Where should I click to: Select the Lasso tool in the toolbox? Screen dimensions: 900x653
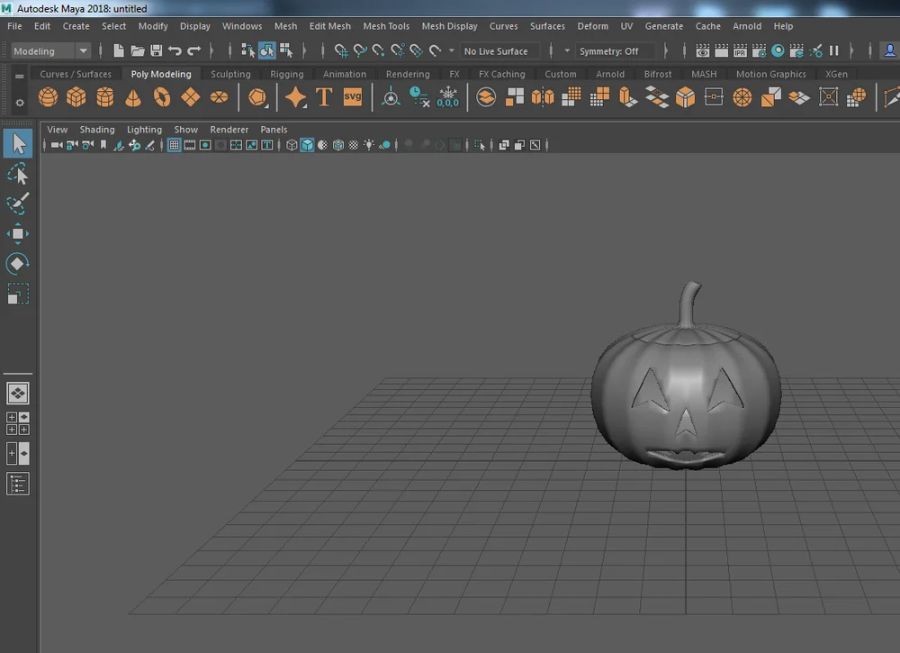18,173
